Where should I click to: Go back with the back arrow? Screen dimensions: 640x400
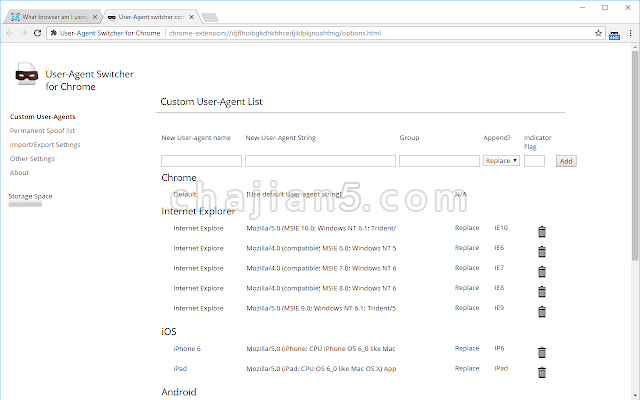point(10,33)
